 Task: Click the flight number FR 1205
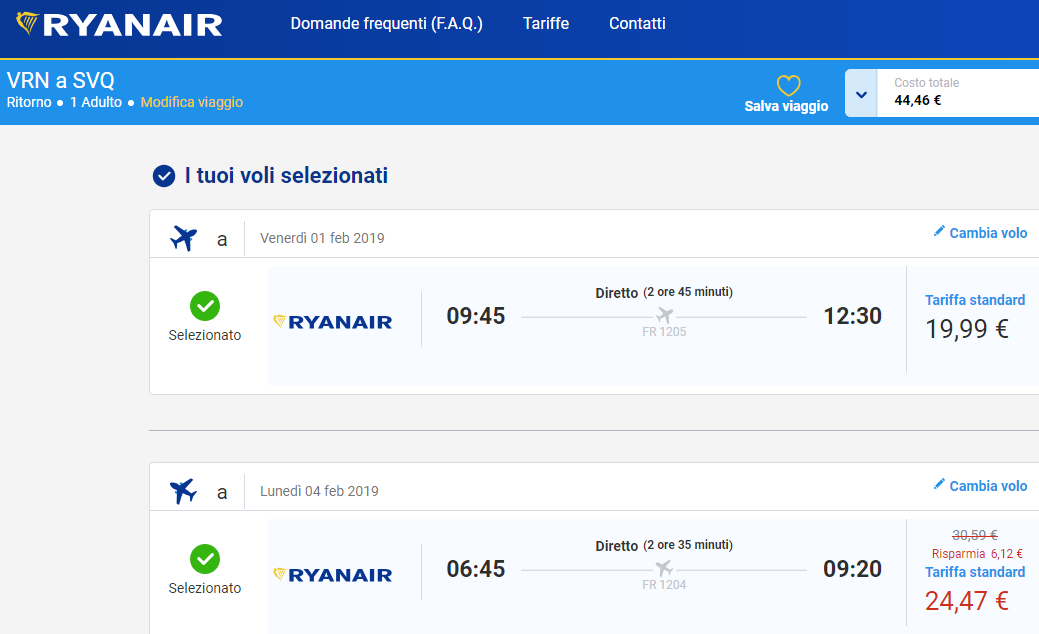pyautogui.click(x=664, y=332)
